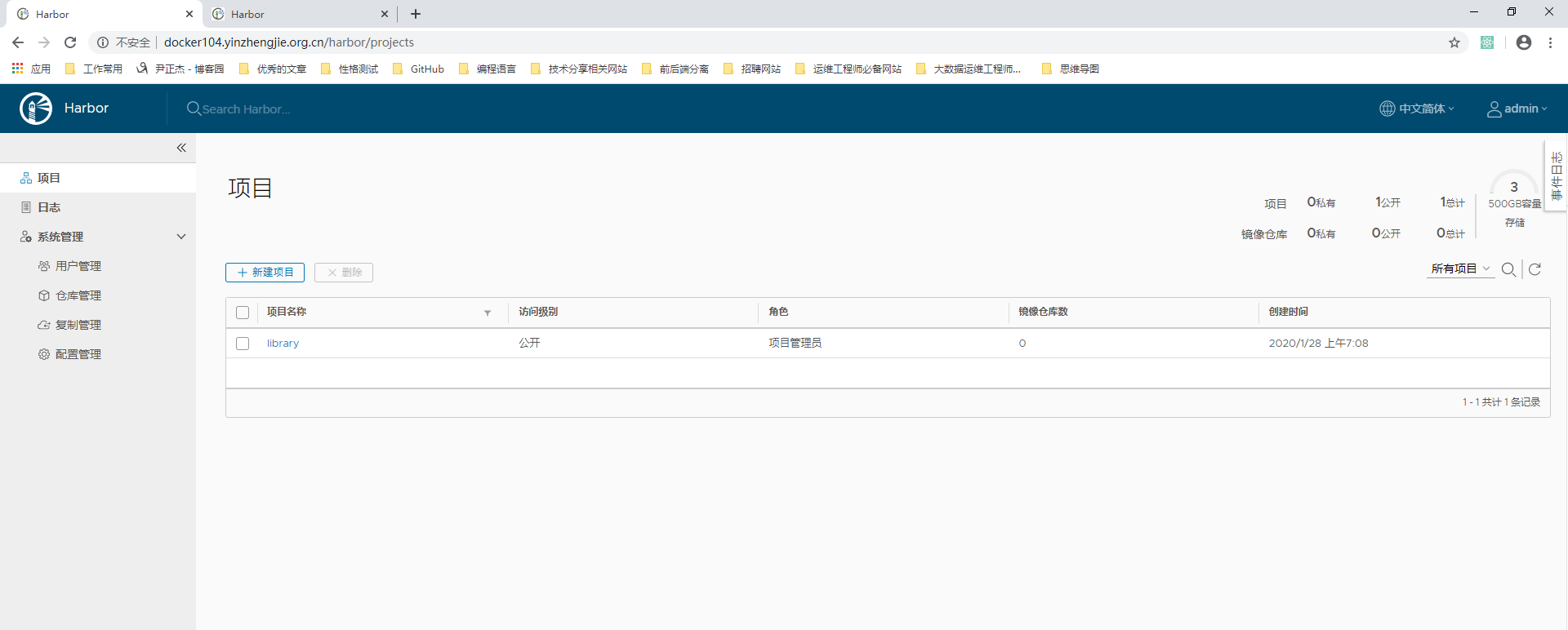Viewport: 1568px width, 630px height.
Task: Refresh the project list
Action: point(1535,269)
